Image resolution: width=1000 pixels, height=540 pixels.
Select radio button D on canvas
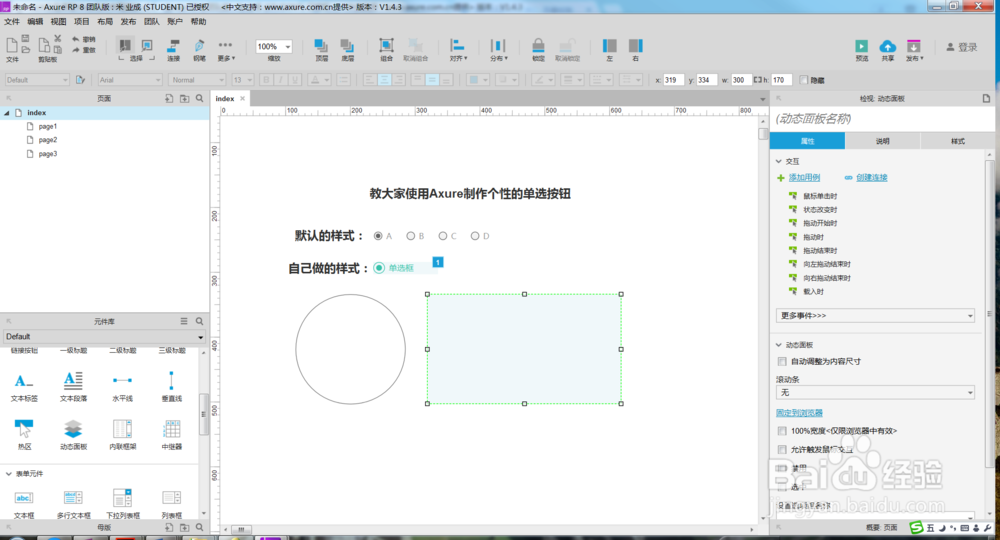pyautogui.click(x=475, y=236)
